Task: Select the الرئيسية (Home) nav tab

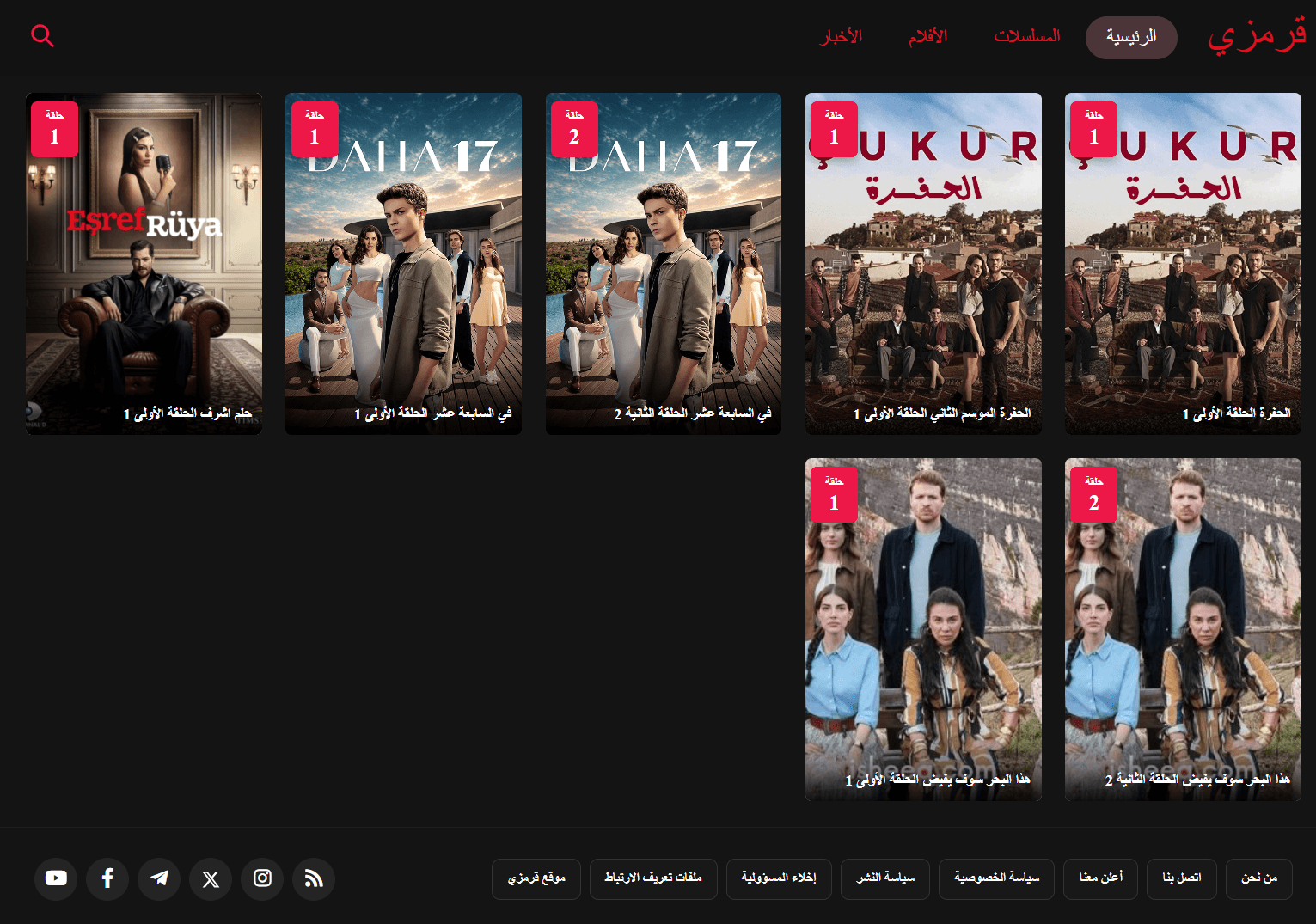Action: [1131, 37]
